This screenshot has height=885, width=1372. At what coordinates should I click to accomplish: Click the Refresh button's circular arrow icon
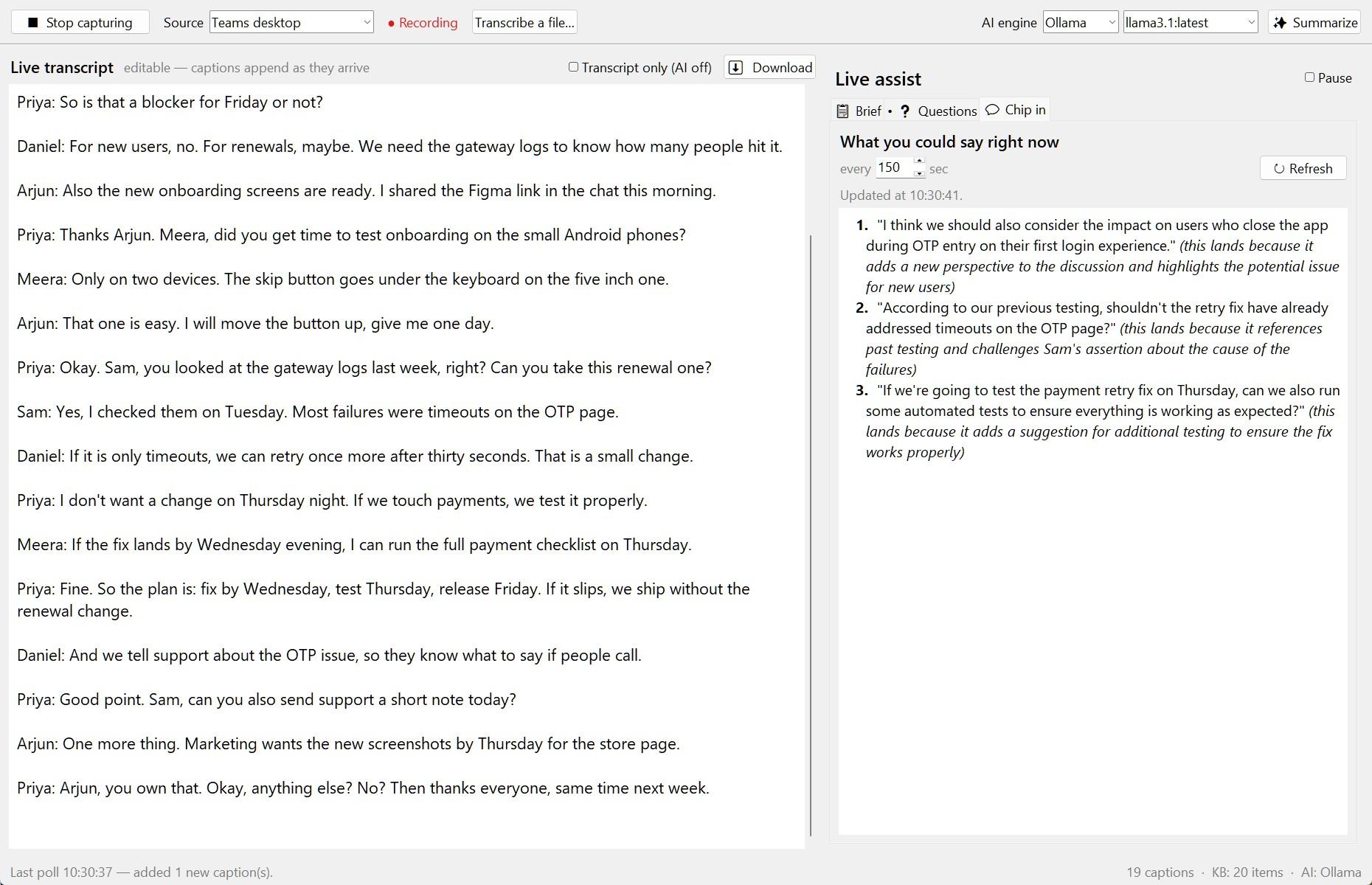coord(1279,169)
